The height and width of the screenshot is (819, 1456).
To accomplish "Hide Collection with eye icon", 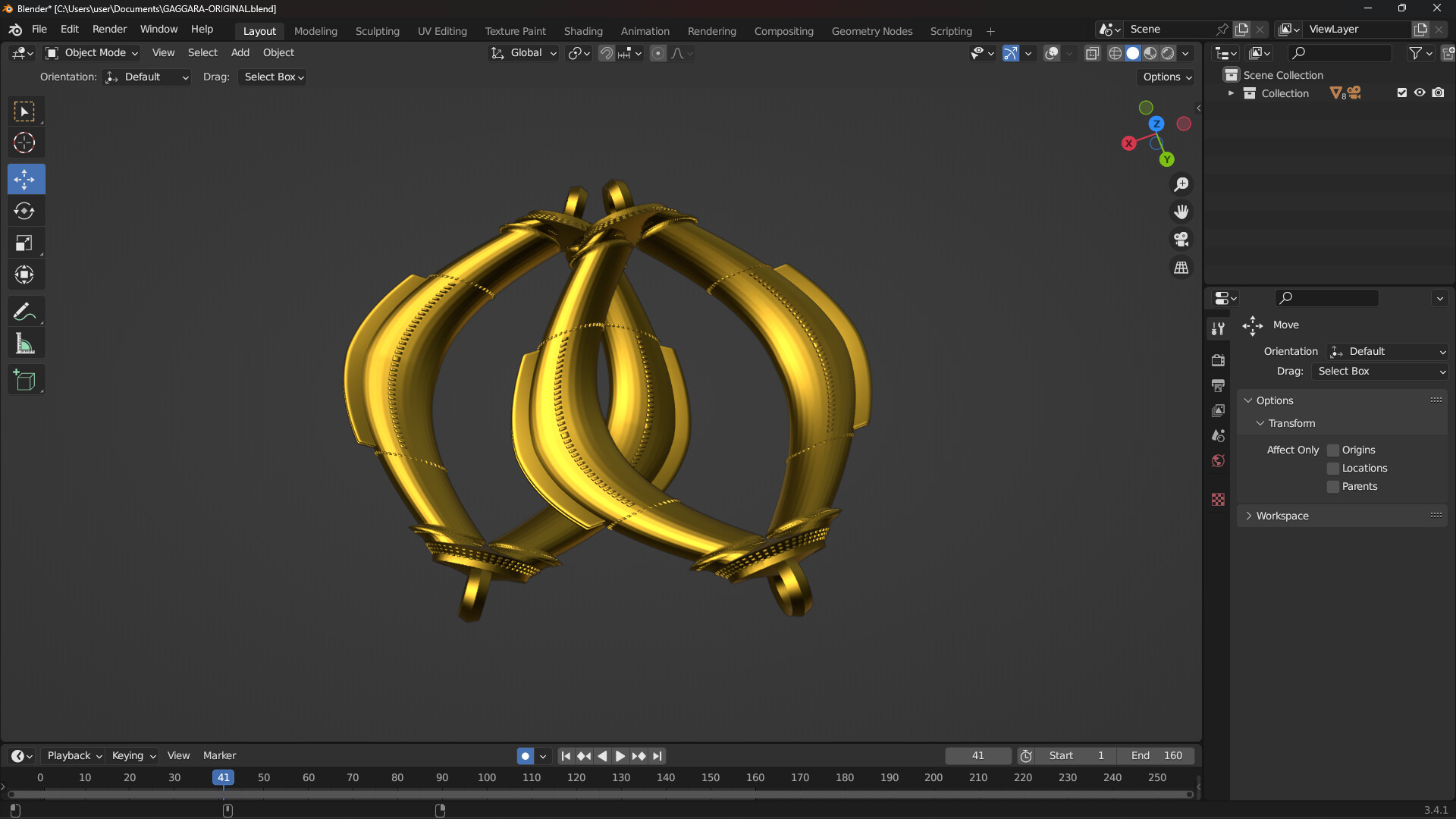I will pyautogui.click(x=1420, y=93).
